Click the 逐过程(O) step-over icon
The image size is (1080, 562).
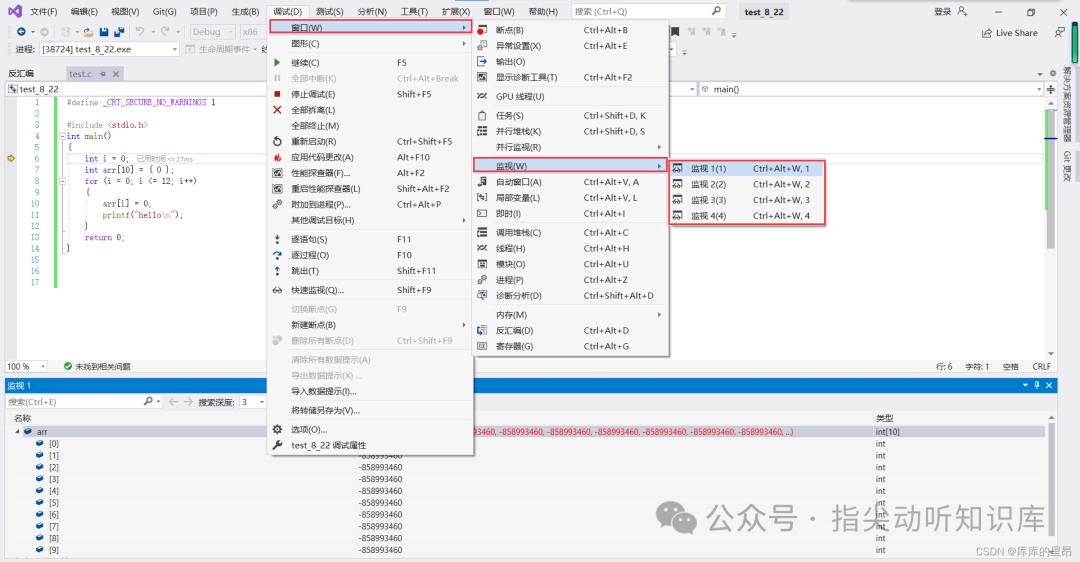(277, 255)
